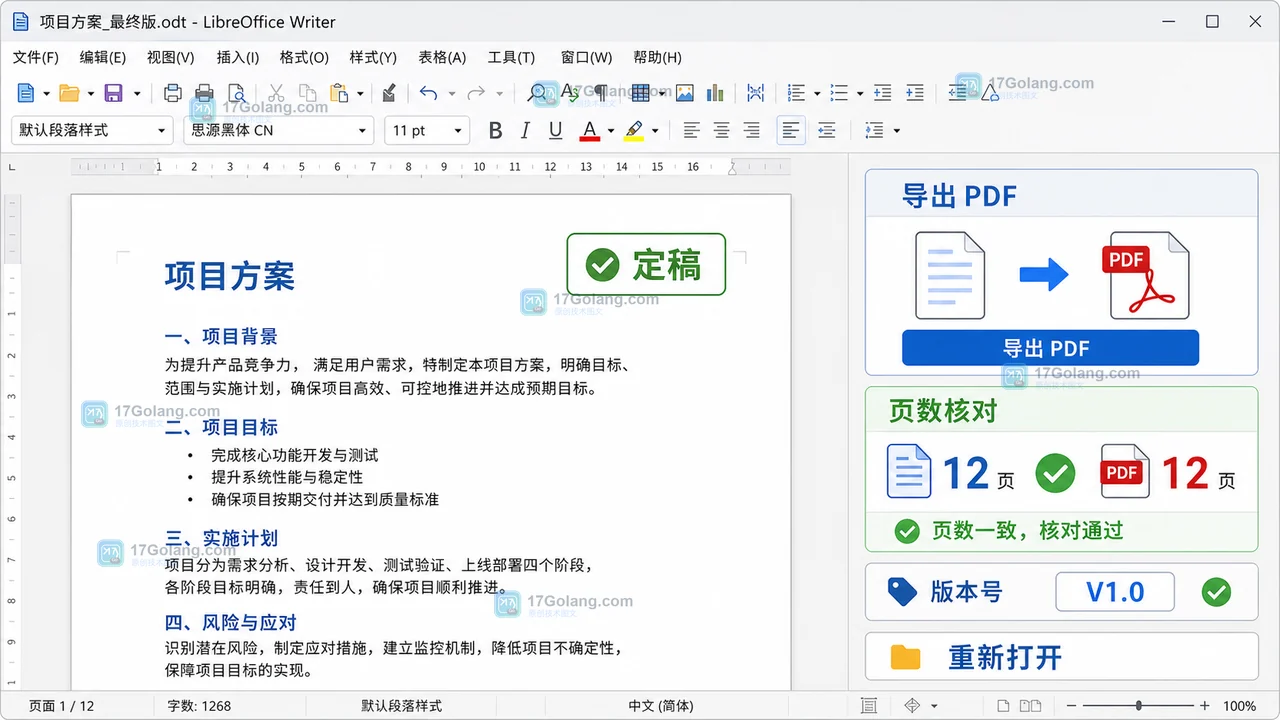The height and width of the screenshot is (720, 1280).
Task: Open the 工具(T) menu
Action: 511,57
